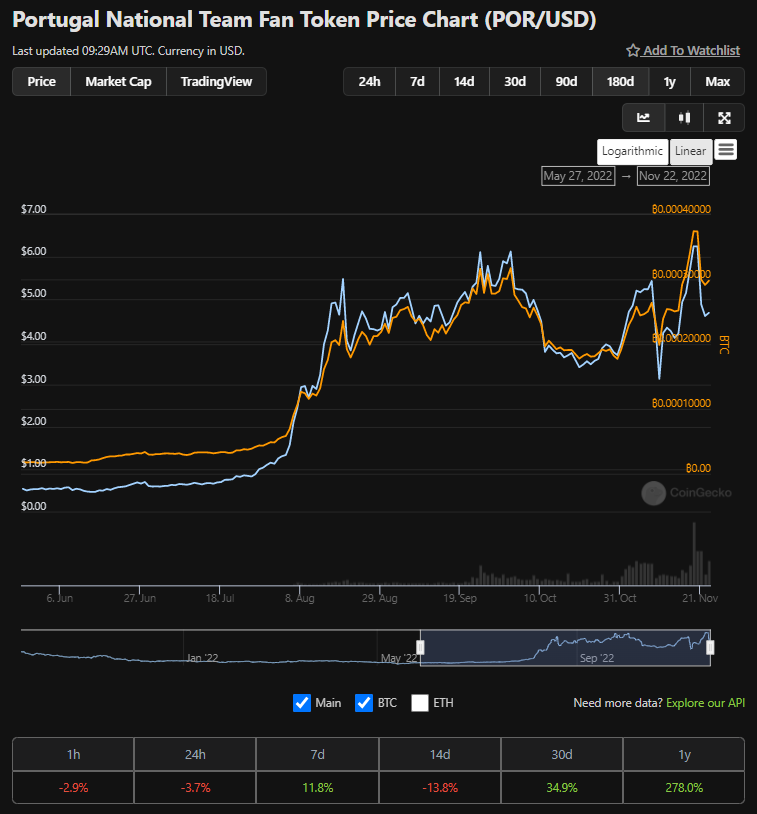
Task: Follow the Explore our API link
Action: click(x=706, y=703)
